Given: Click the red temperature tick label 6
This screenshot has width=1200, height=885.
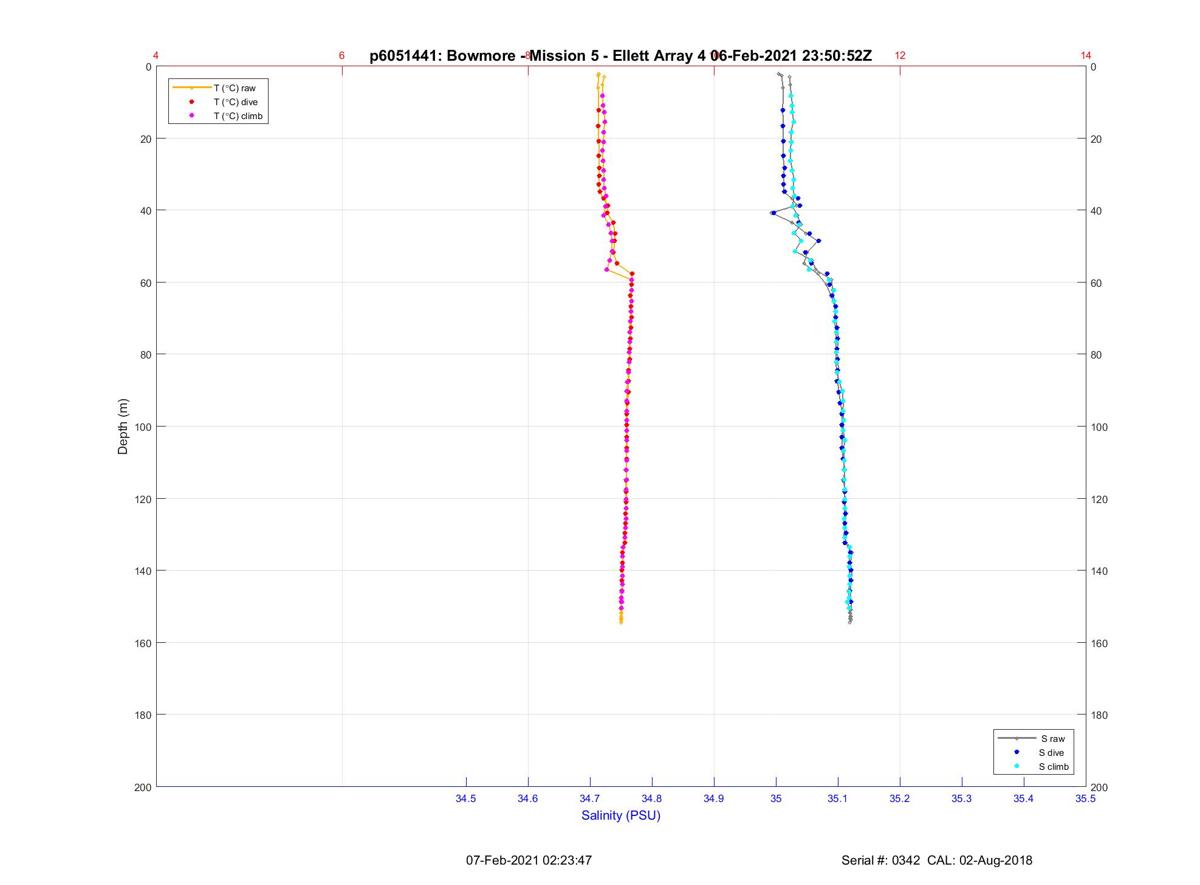Looking at the screenshot, I should (342, 56).
